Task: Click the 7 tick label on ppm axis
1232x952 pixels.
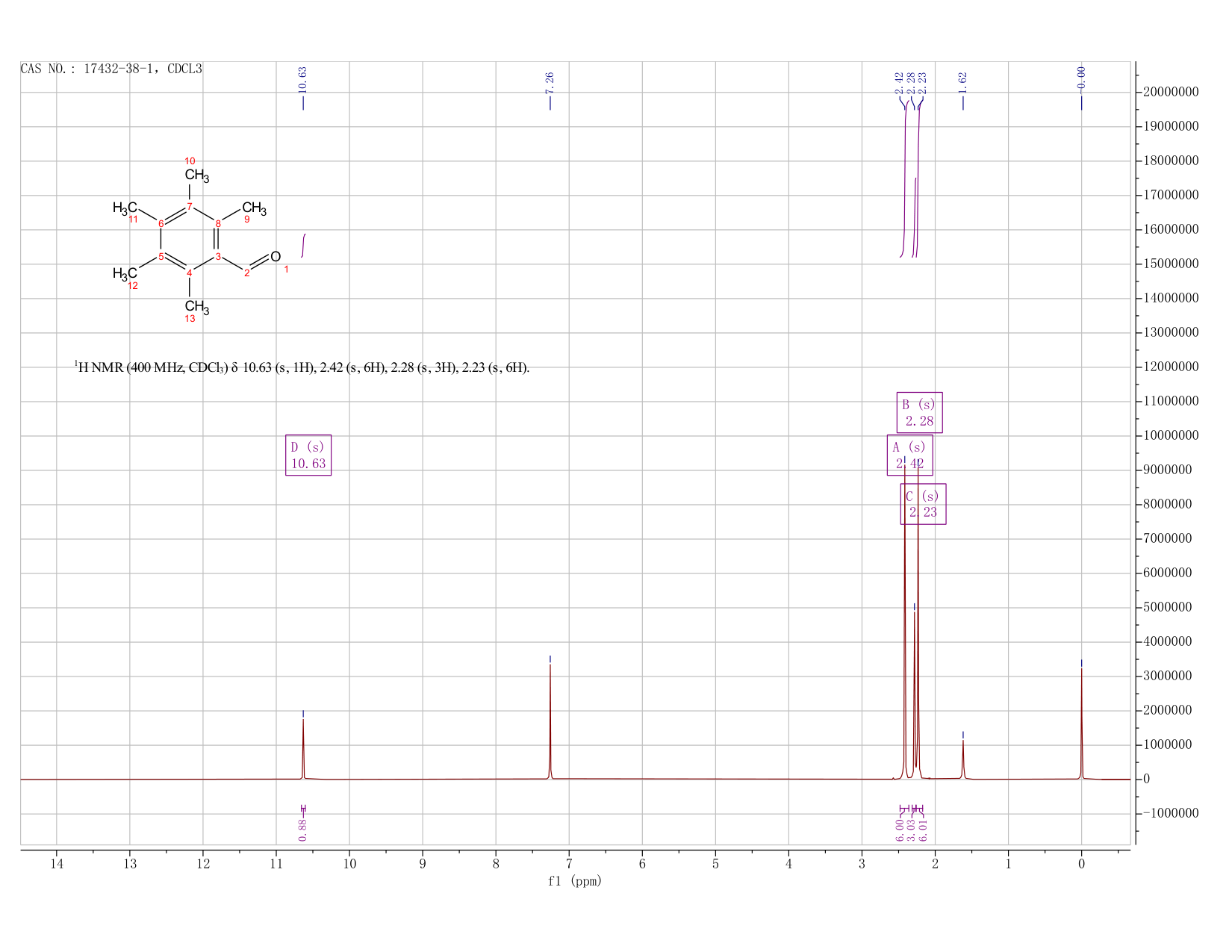Action: 569,864
